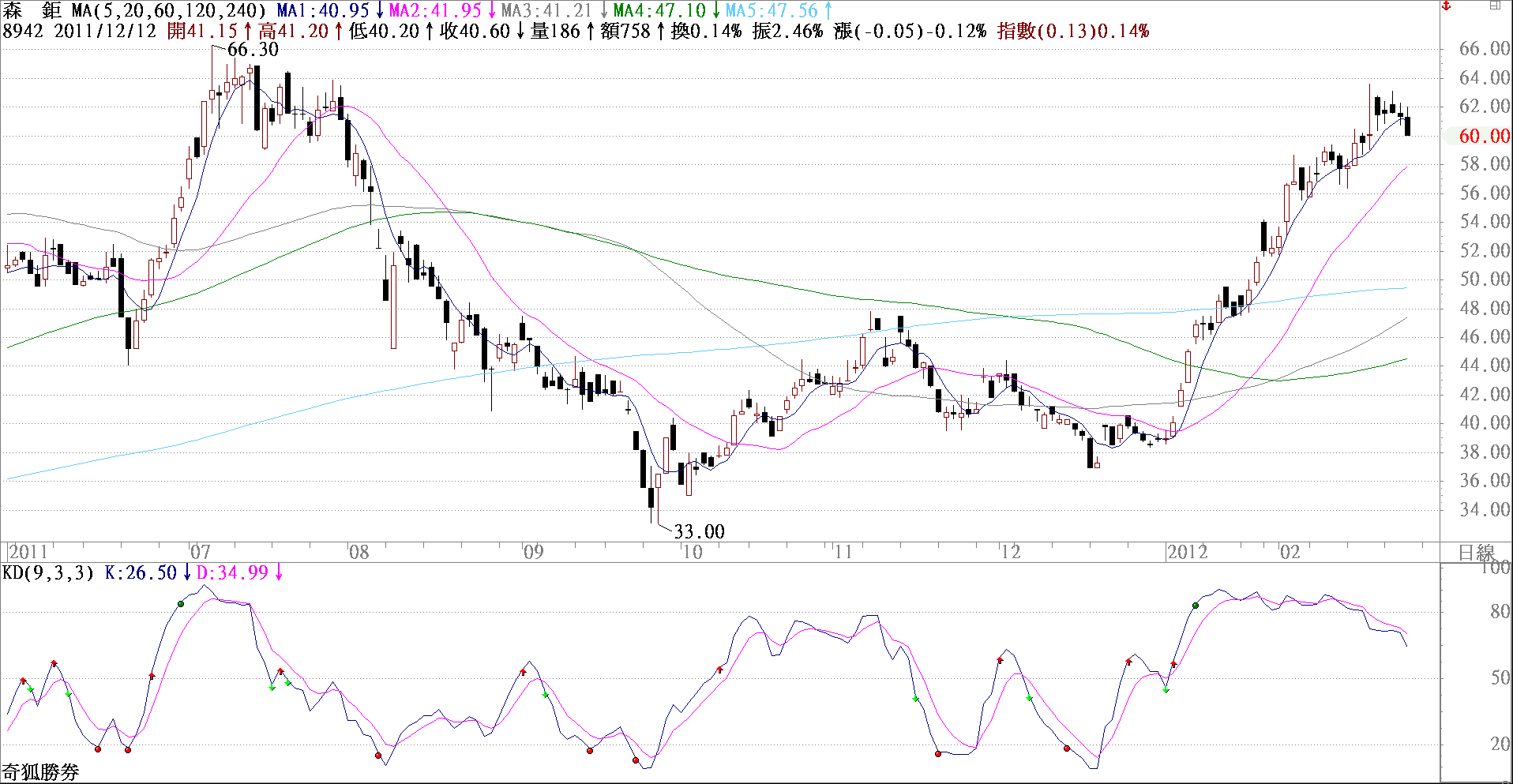Click the 33.00 low price annotation
This screenshot has width=1513, height=784.
[x=699, y=531]
